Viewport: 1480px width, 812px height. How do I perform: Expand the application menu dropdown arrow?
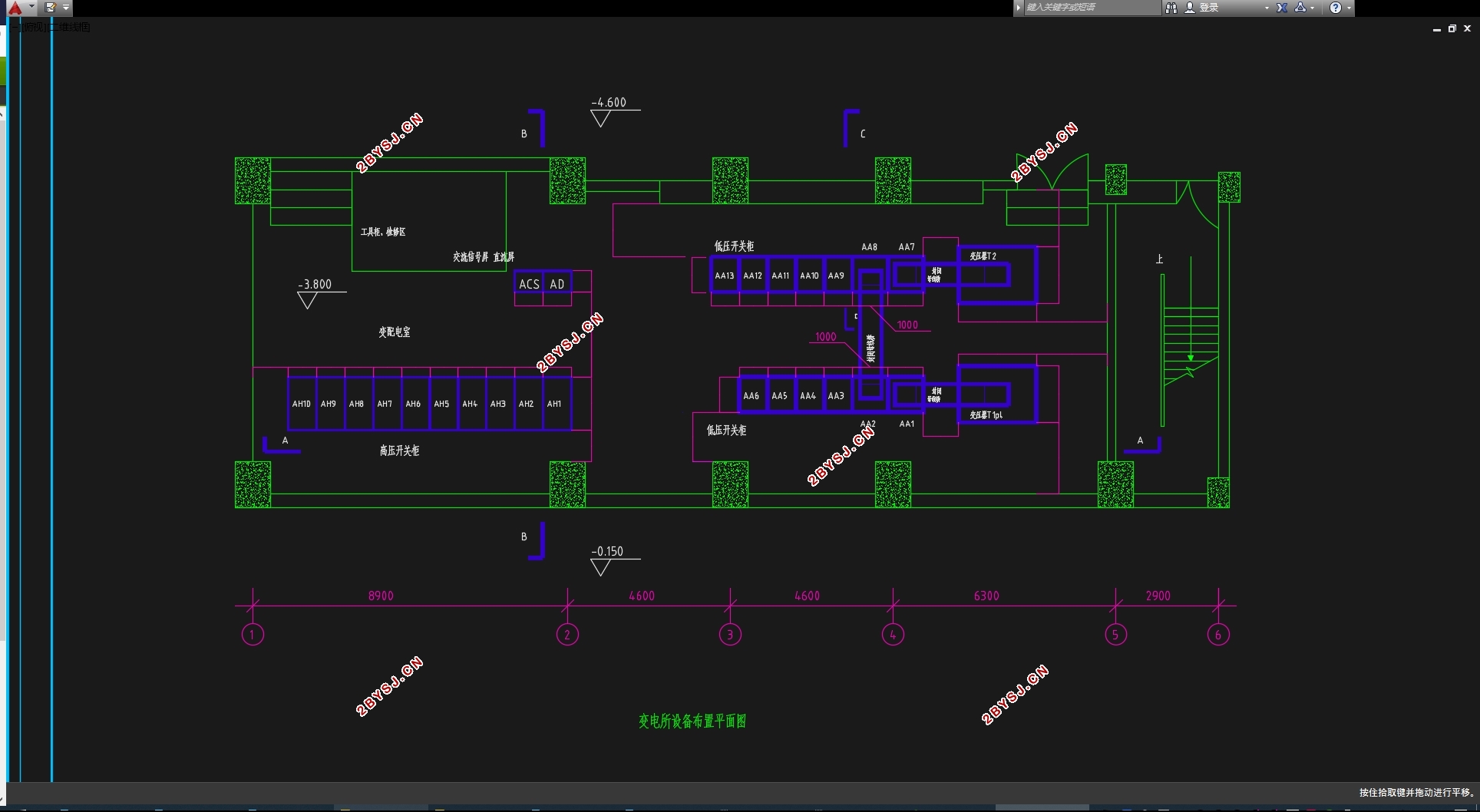pyautogui.click(x=31, y=7)
